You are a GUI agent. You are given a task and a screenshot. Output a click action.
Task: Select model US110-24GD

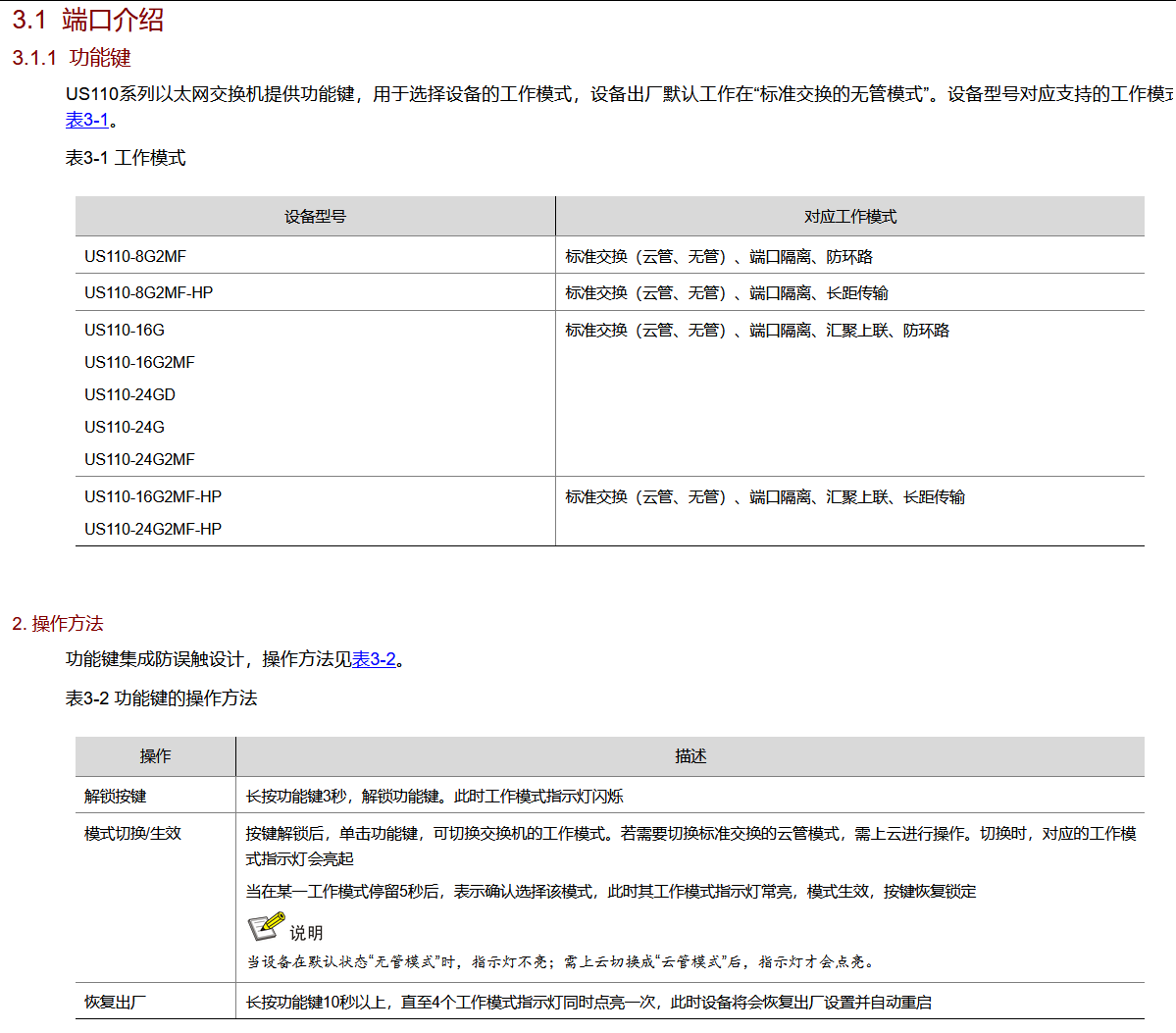click(129, 394)
